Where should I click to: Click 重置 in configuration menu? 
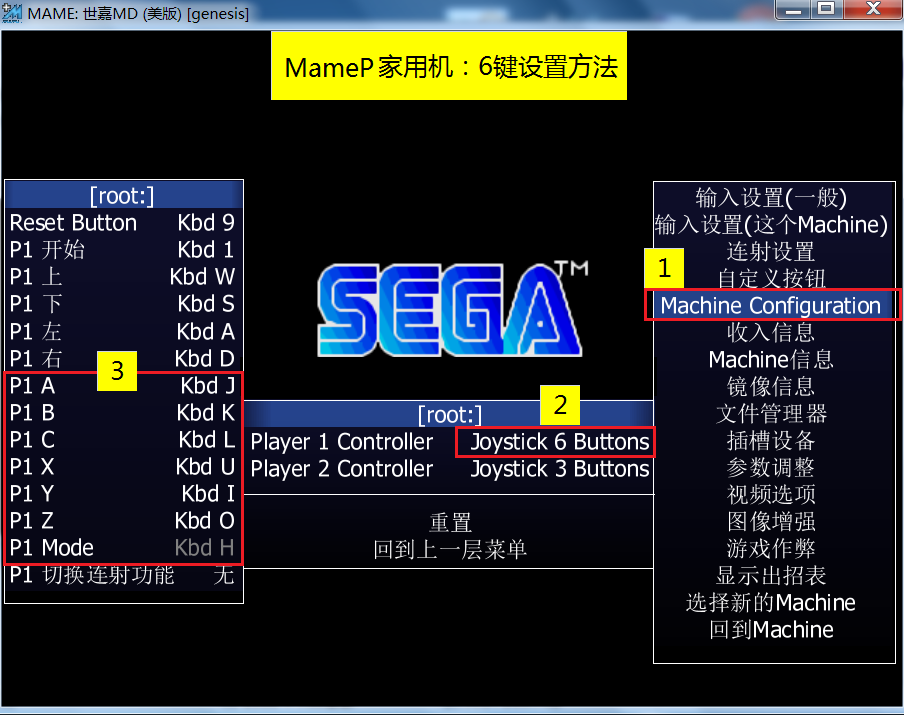(450, 523)
